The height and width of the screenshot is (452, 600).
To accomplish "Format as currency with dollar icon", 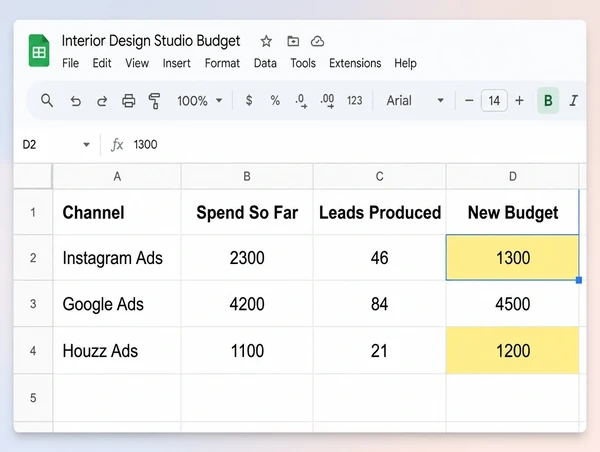I will pos(249,100).
